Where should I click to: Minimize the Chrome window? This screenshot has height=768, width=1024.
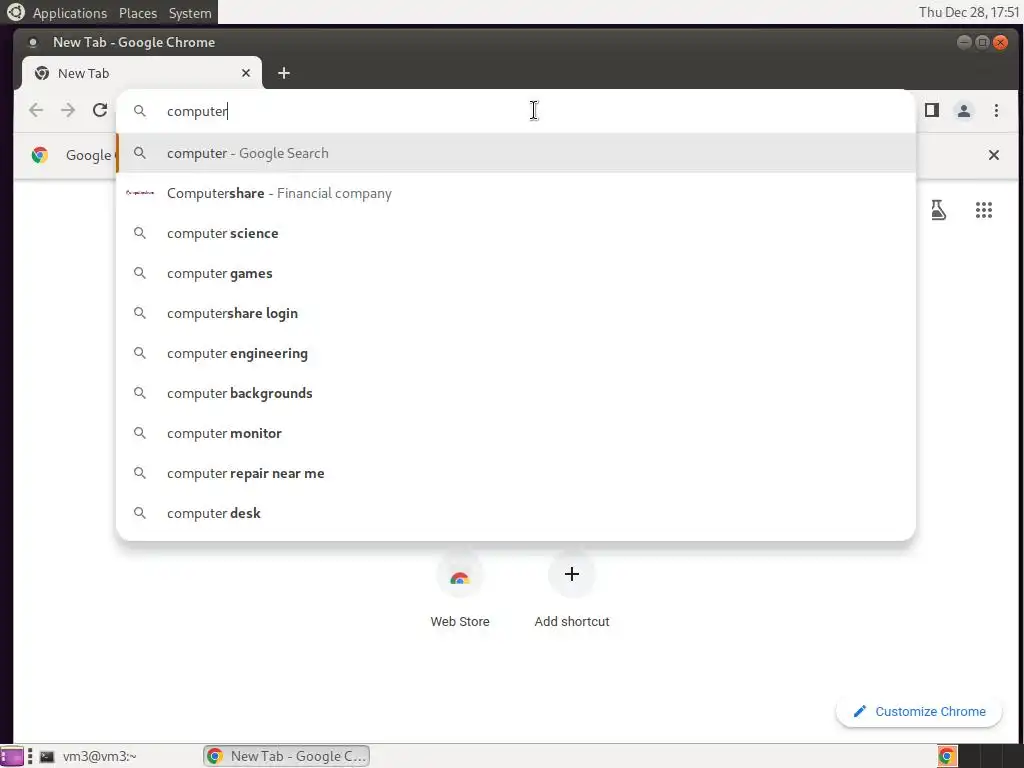[964, 42]
